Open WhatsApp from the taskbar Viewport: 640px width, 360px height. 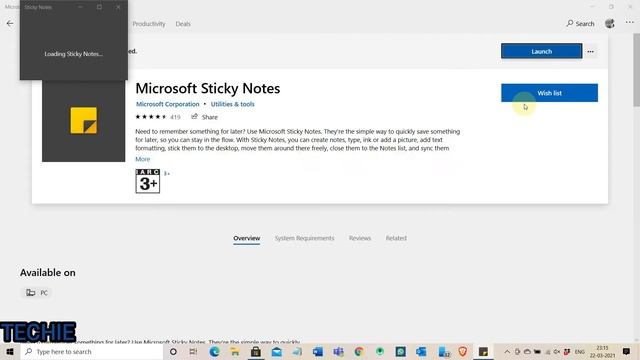click(x=401, y=351)
